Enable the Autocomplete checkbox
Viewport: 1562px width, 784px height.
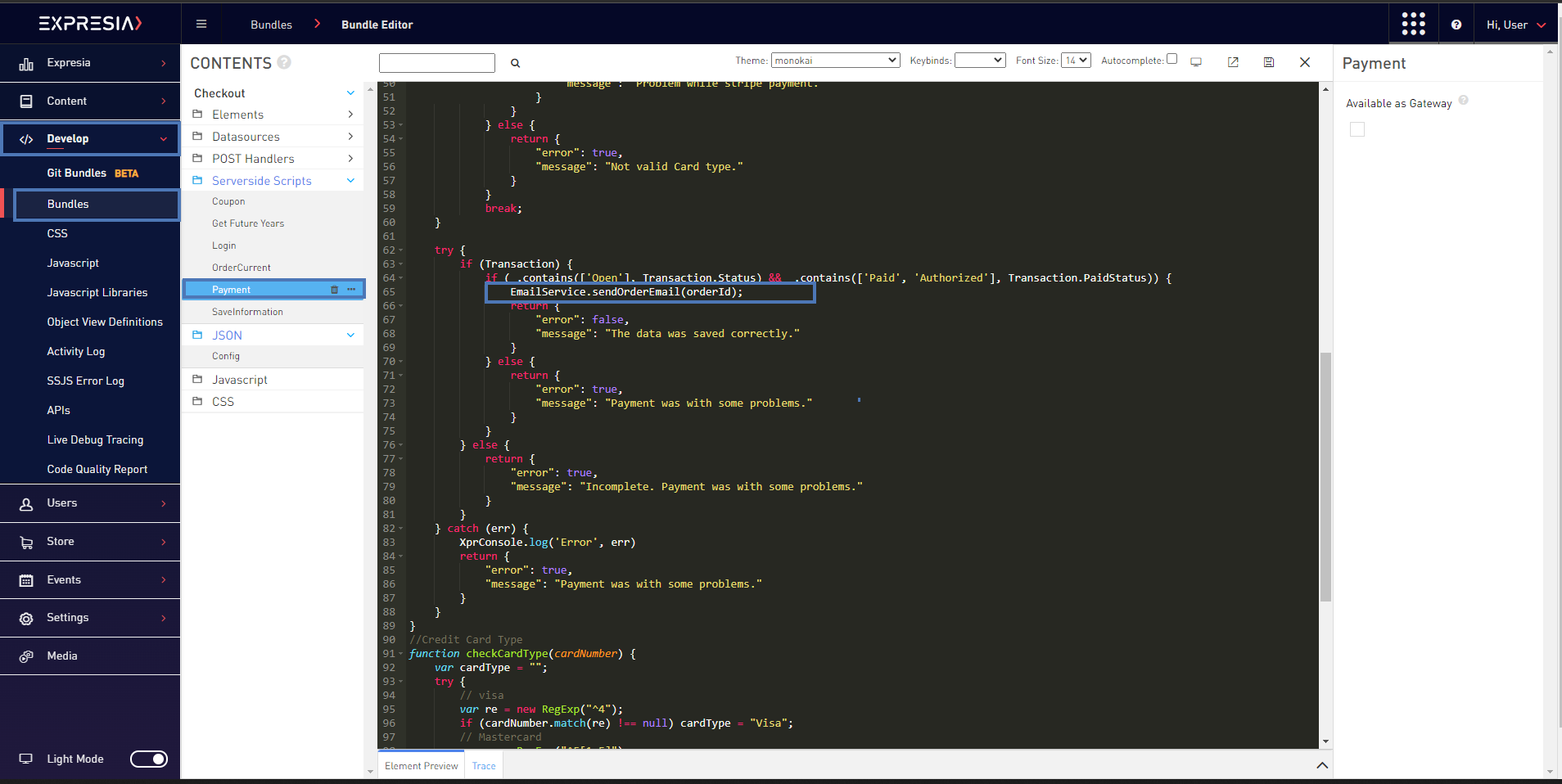pos(1171,59)
